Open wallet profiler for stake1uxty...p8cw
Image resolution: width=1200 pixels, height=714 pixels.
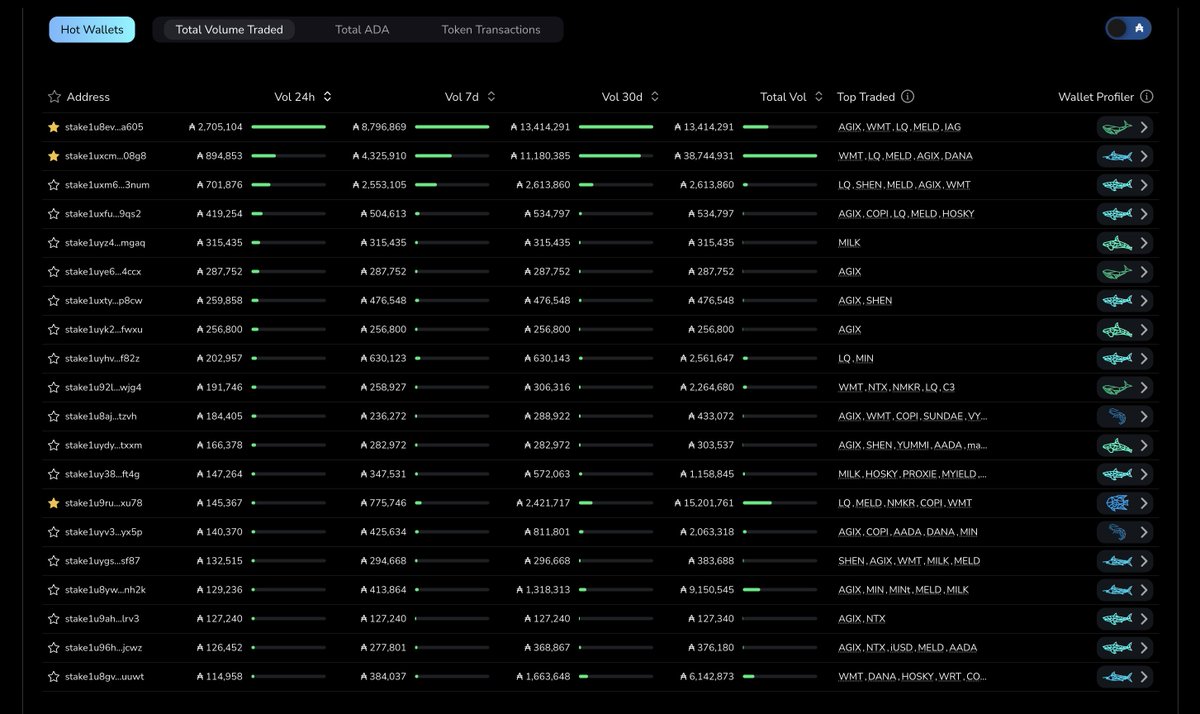[x=1125, y=301]
